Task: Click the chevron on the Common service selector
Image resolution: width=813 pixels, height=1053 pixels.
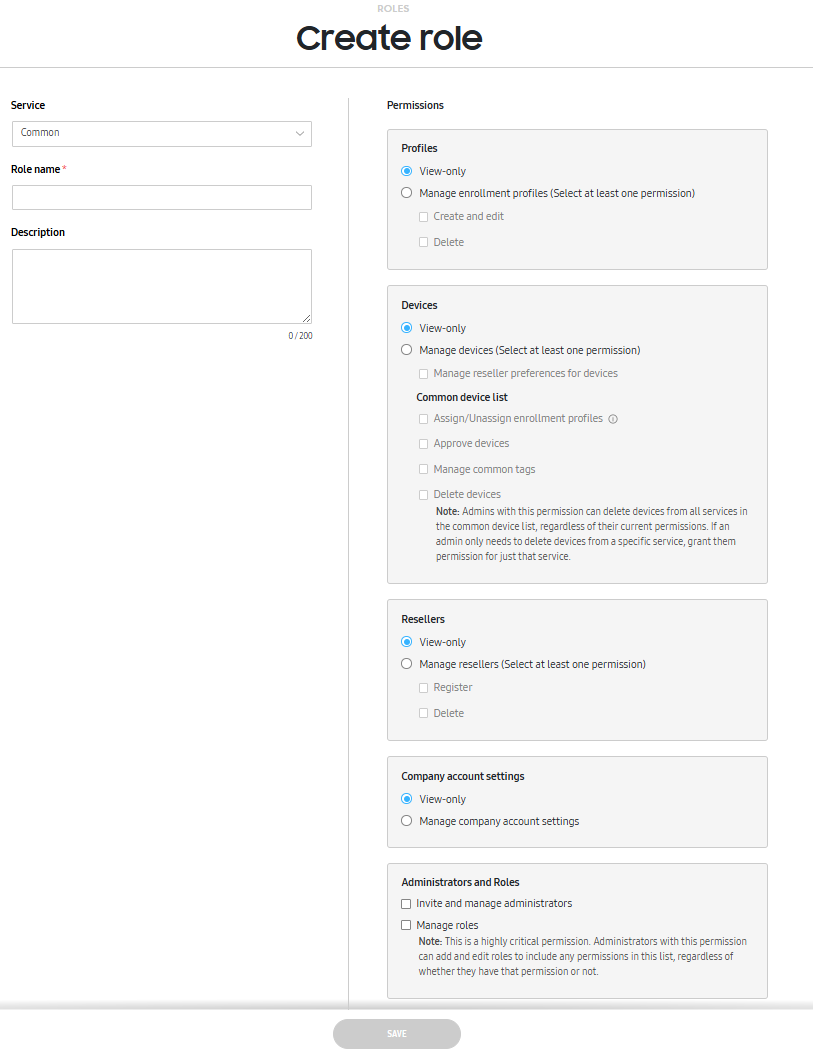Action: pos(299,133)
